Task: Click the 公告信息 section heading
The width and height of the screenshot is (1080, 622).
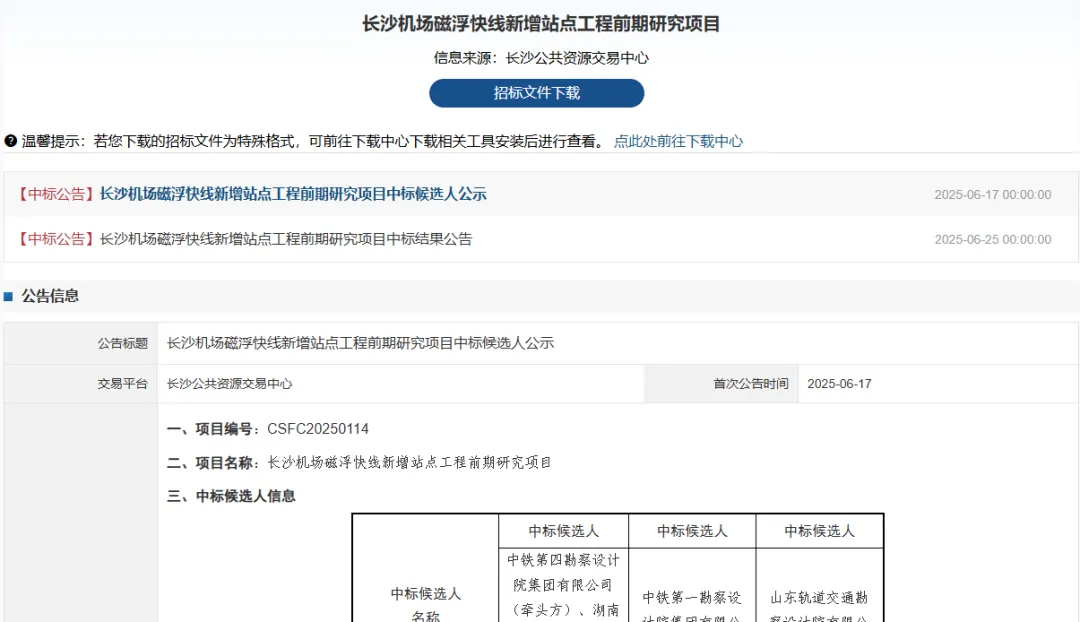Action: click(x=50, y=296)
